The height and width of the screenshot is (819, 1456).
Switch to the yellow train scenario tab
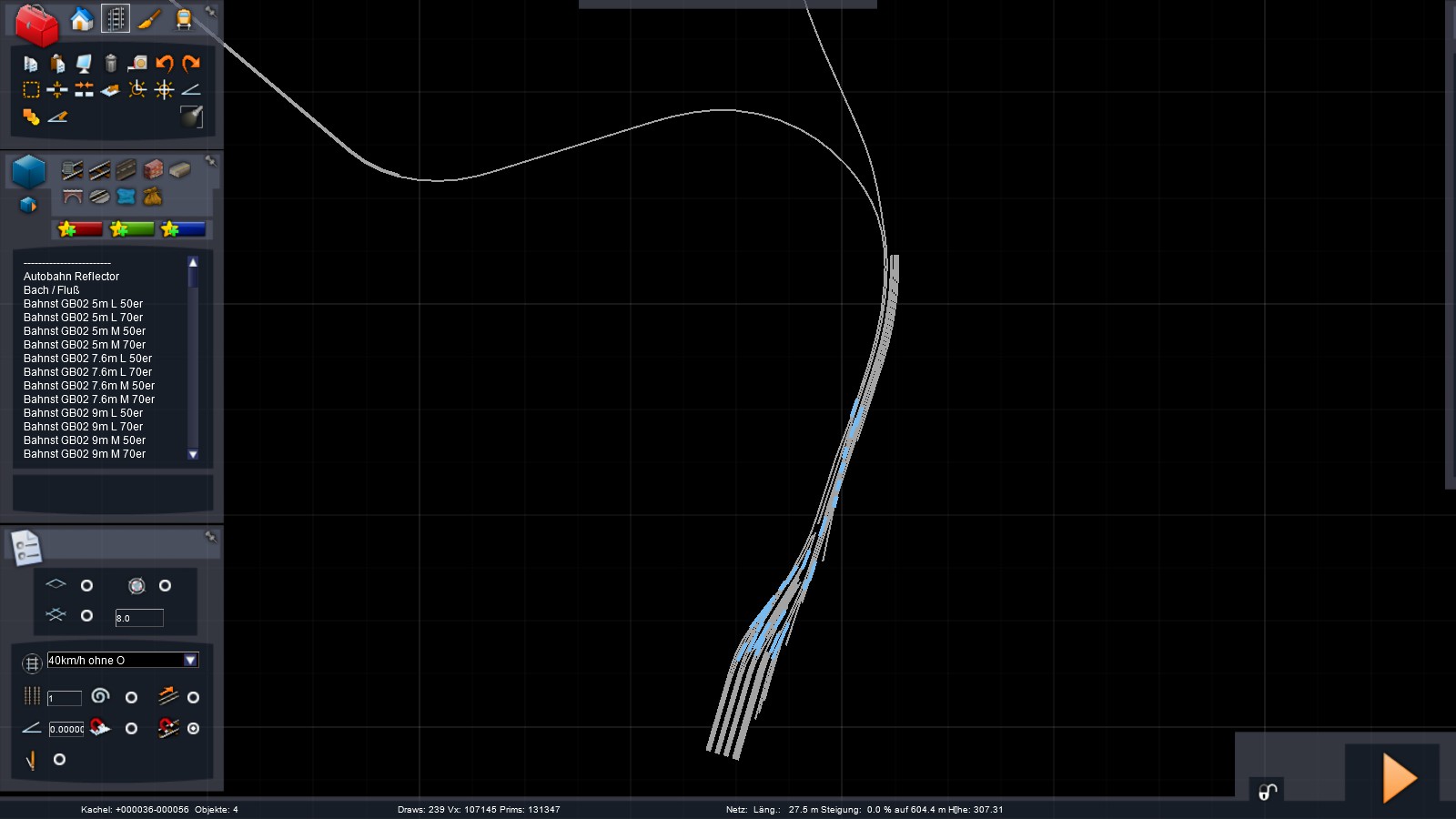184,19
